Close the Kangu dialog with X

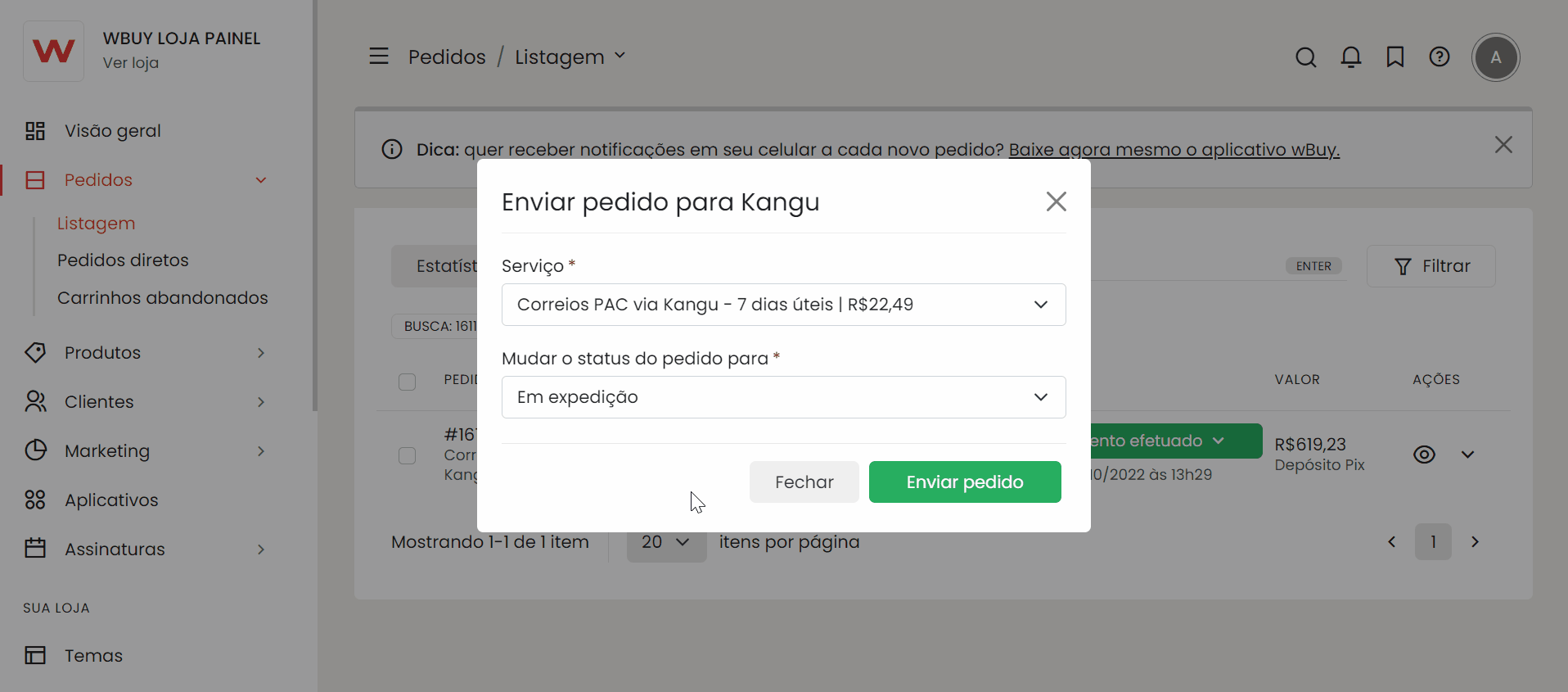click(x=1056, y=201)
